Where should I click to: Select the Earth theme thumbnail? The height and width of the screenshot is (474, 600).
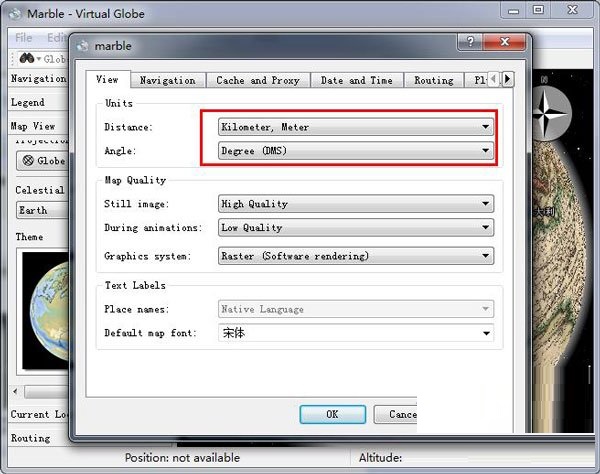point(45,310)
